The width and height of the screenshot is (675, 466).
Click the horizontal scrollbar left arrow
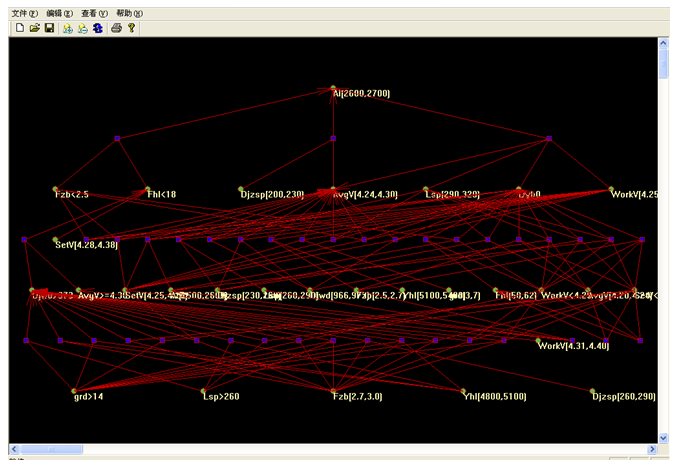tap(15, 449)
